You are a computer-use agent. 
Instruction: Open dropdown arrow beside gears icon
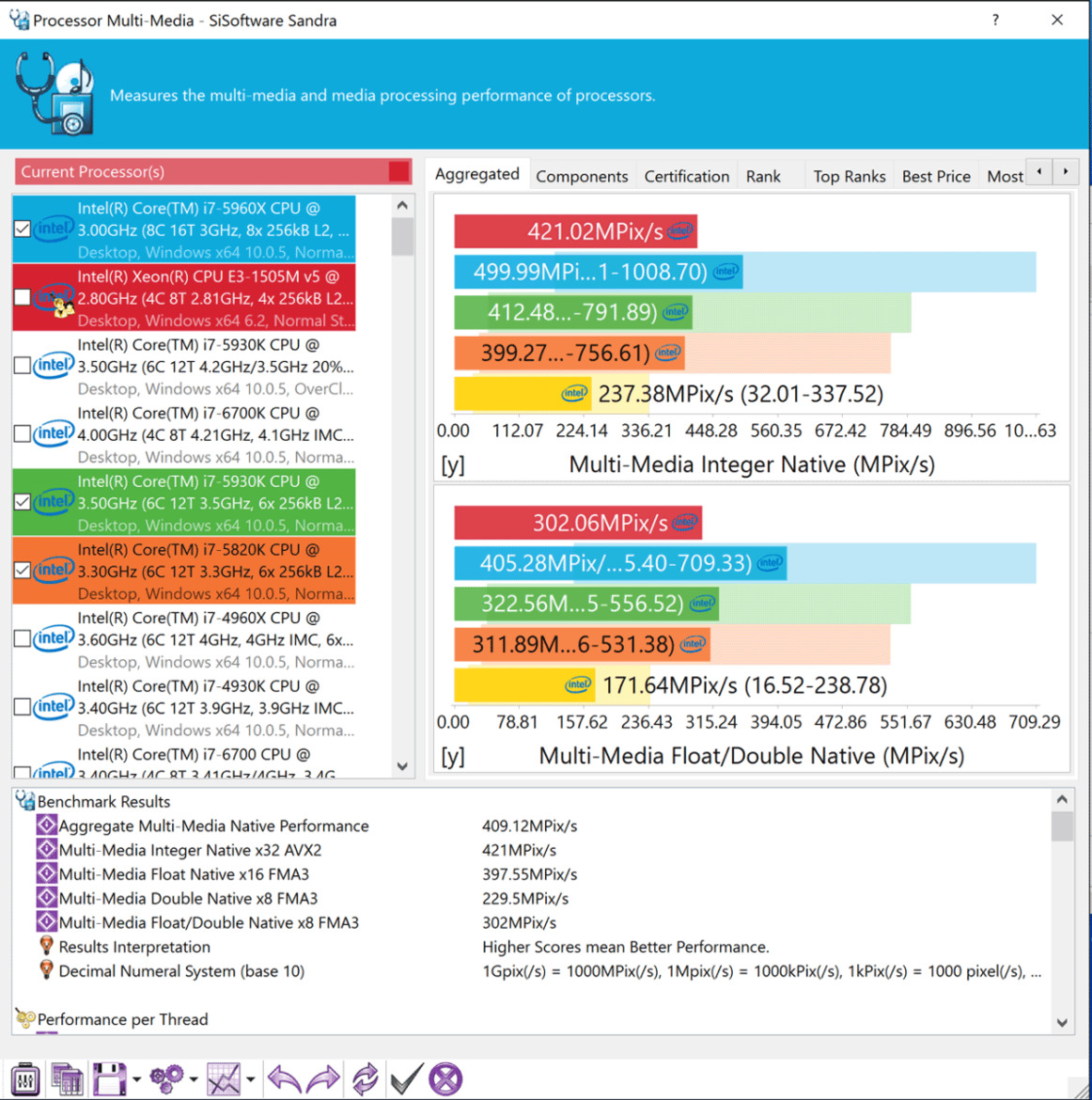point(194,1079)
